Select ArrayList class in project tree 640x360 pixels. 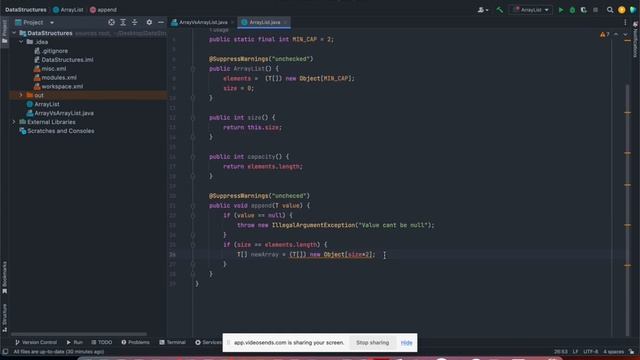(43, 104)
